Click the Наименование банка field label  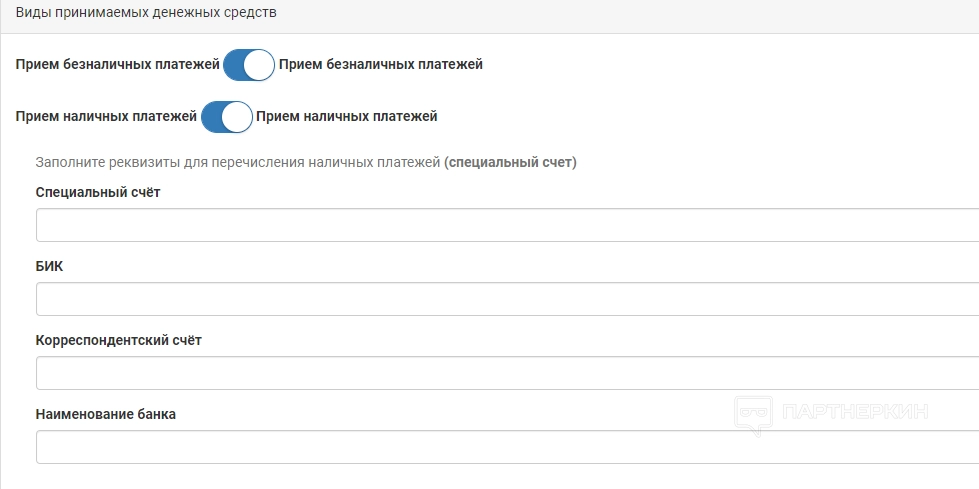click(106, 414)
